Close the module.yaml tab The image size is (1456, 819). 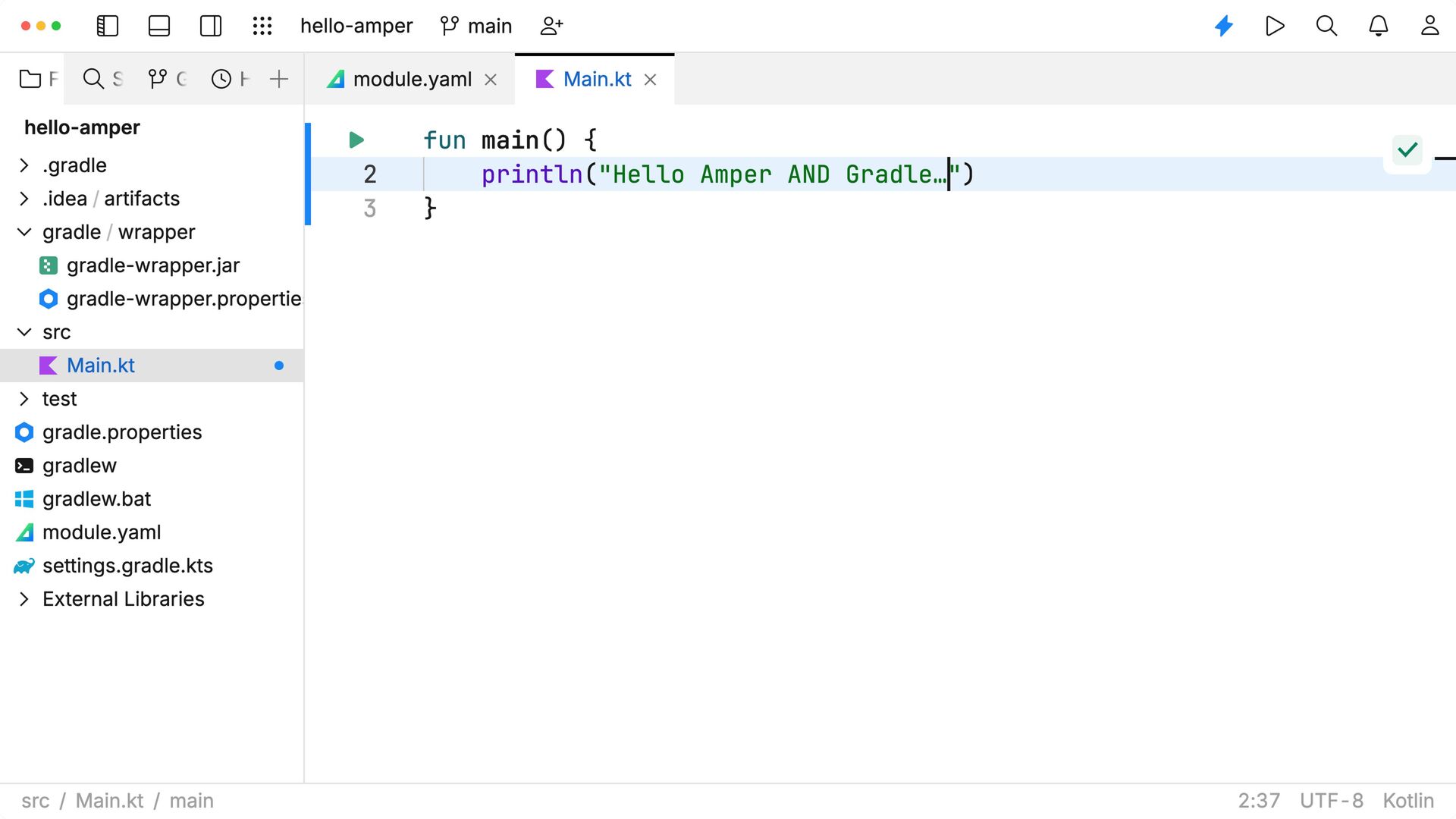tap(491, 80)
